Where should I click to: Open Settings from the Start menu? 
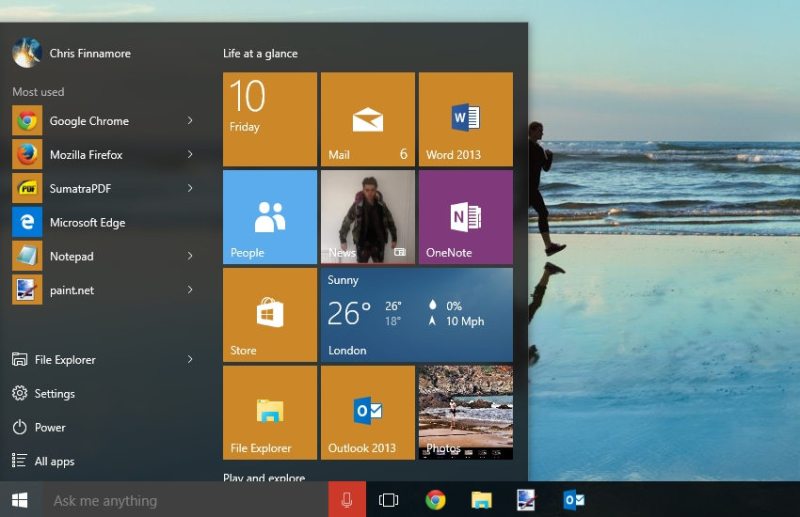click(x=43, y=393)
